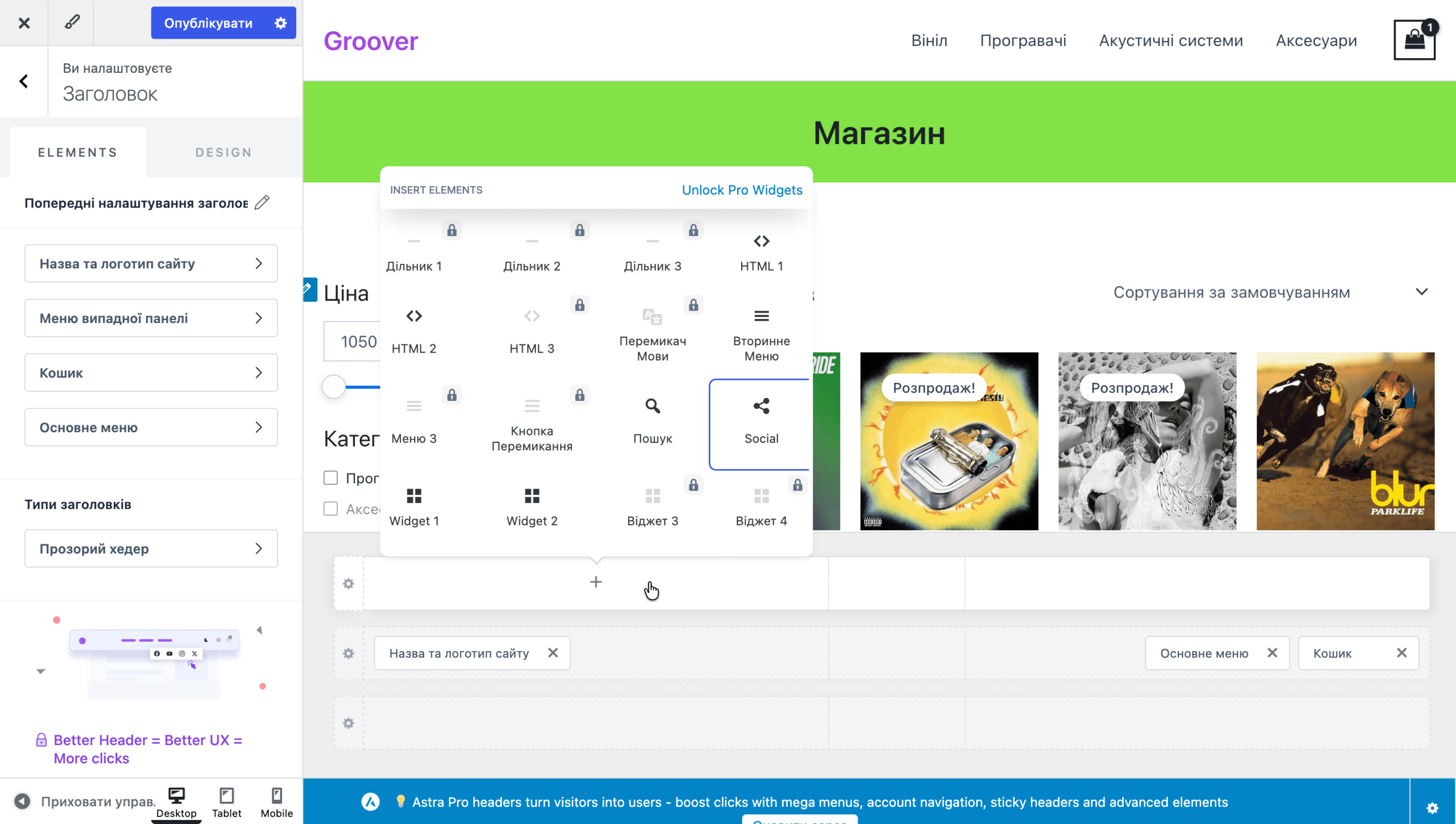This screenshot has height=824, width=1456.
Task: Go back with the left chevron
Action: [23, 81]
